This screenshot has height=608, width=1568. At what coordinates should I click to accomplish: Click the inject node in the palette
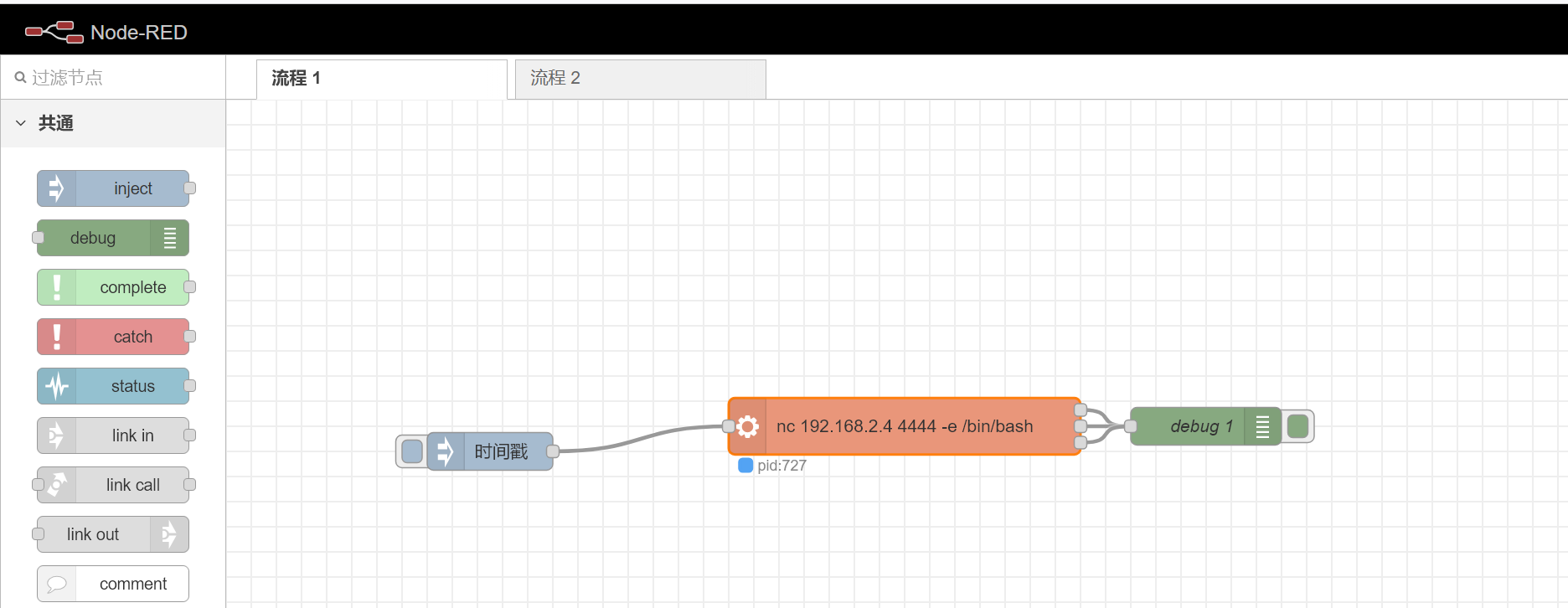pos(113,188)
